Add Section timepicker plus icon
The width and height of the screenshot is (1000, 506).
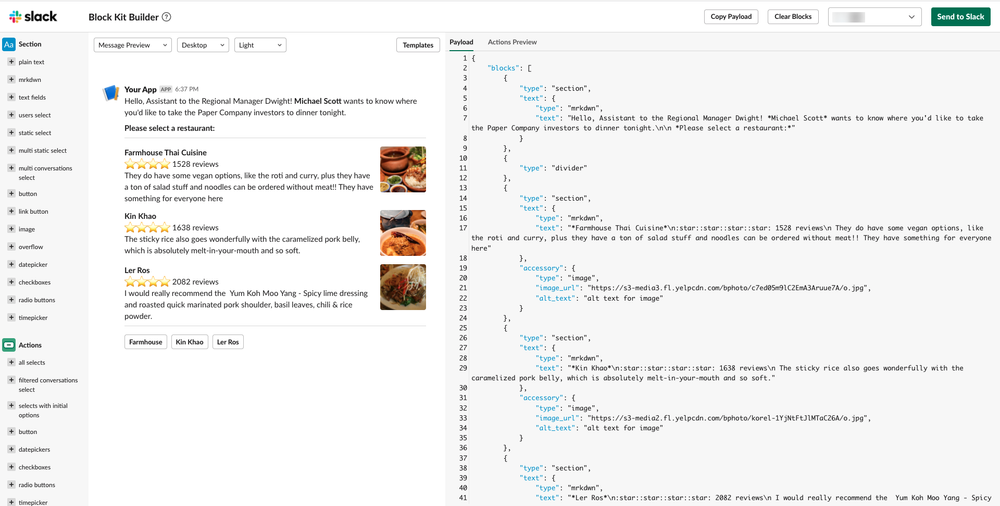[11, 317]
